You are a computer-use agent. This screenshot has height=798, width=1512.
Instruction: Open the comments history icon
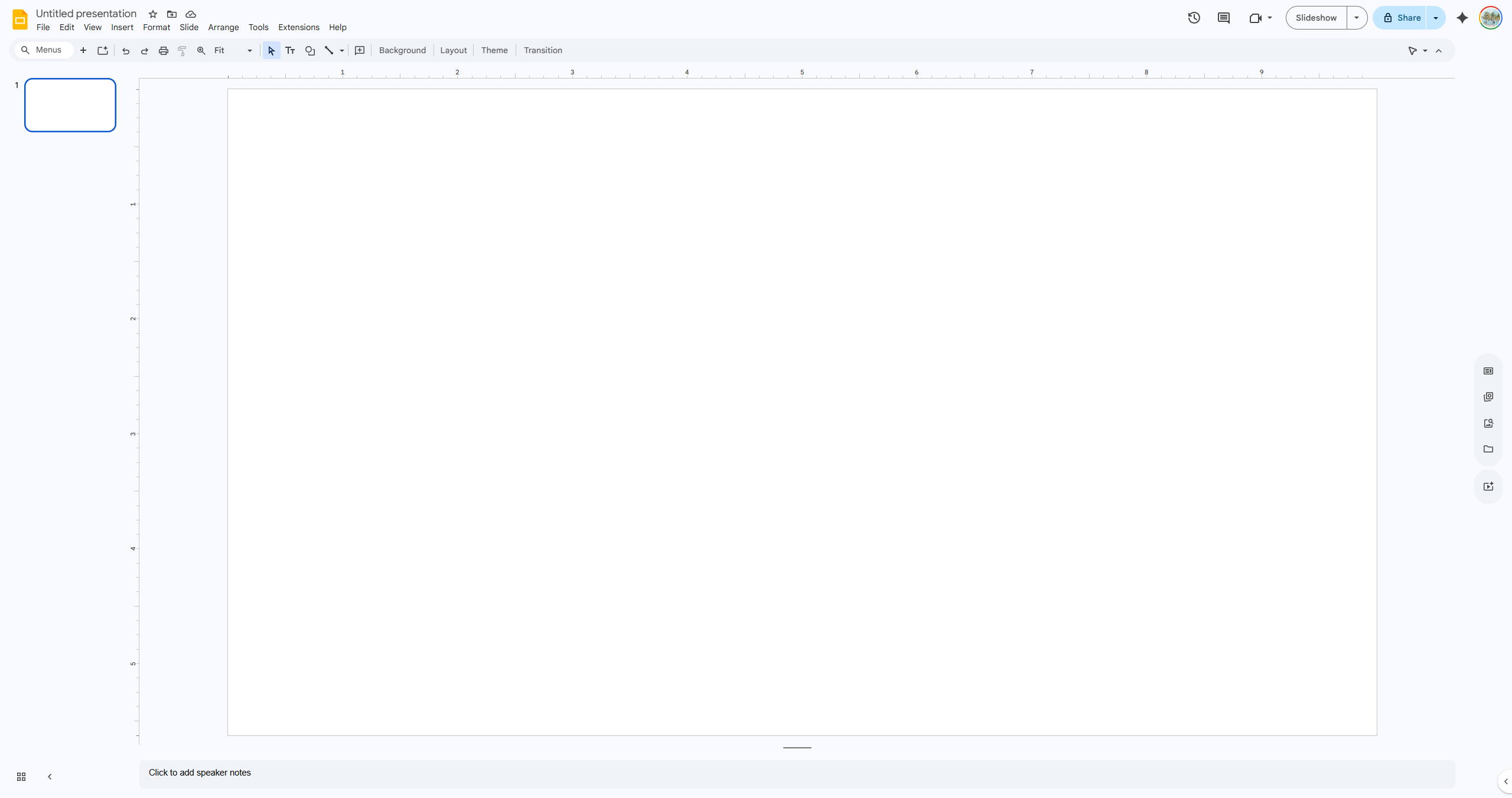(x=1224, y=18)
